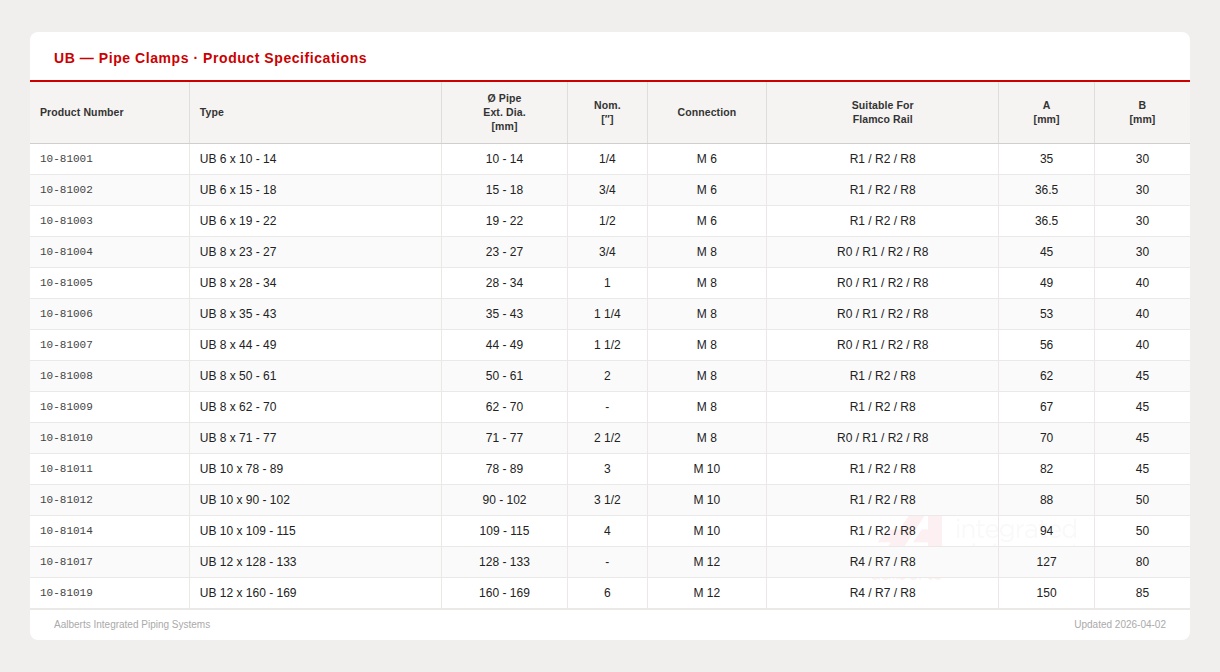Click the Product Number column header
Screen dimensions: 1220x672
(x=82, y=112)
